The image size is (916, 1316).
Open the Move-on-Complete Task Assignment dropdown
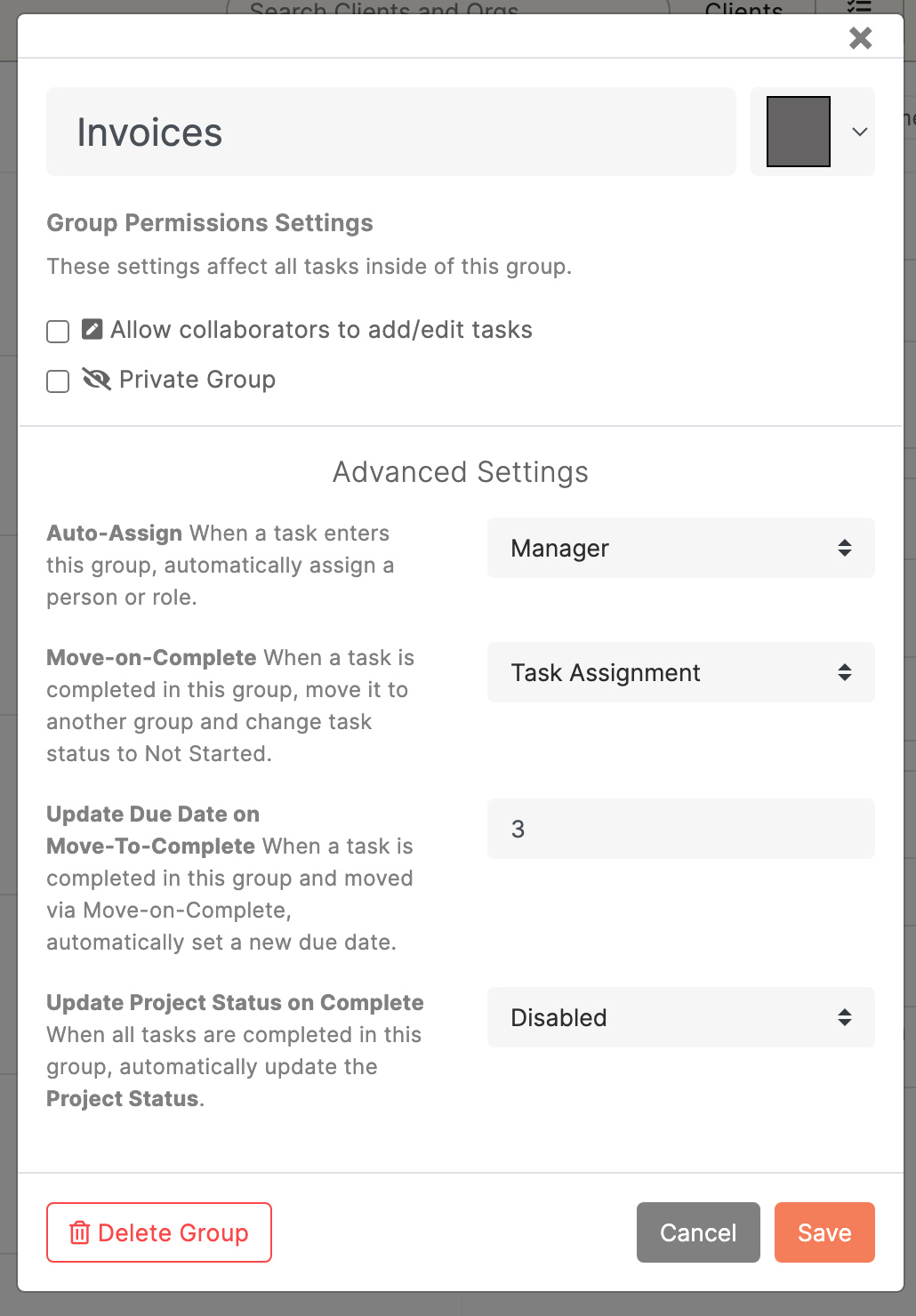pos(681,672)
